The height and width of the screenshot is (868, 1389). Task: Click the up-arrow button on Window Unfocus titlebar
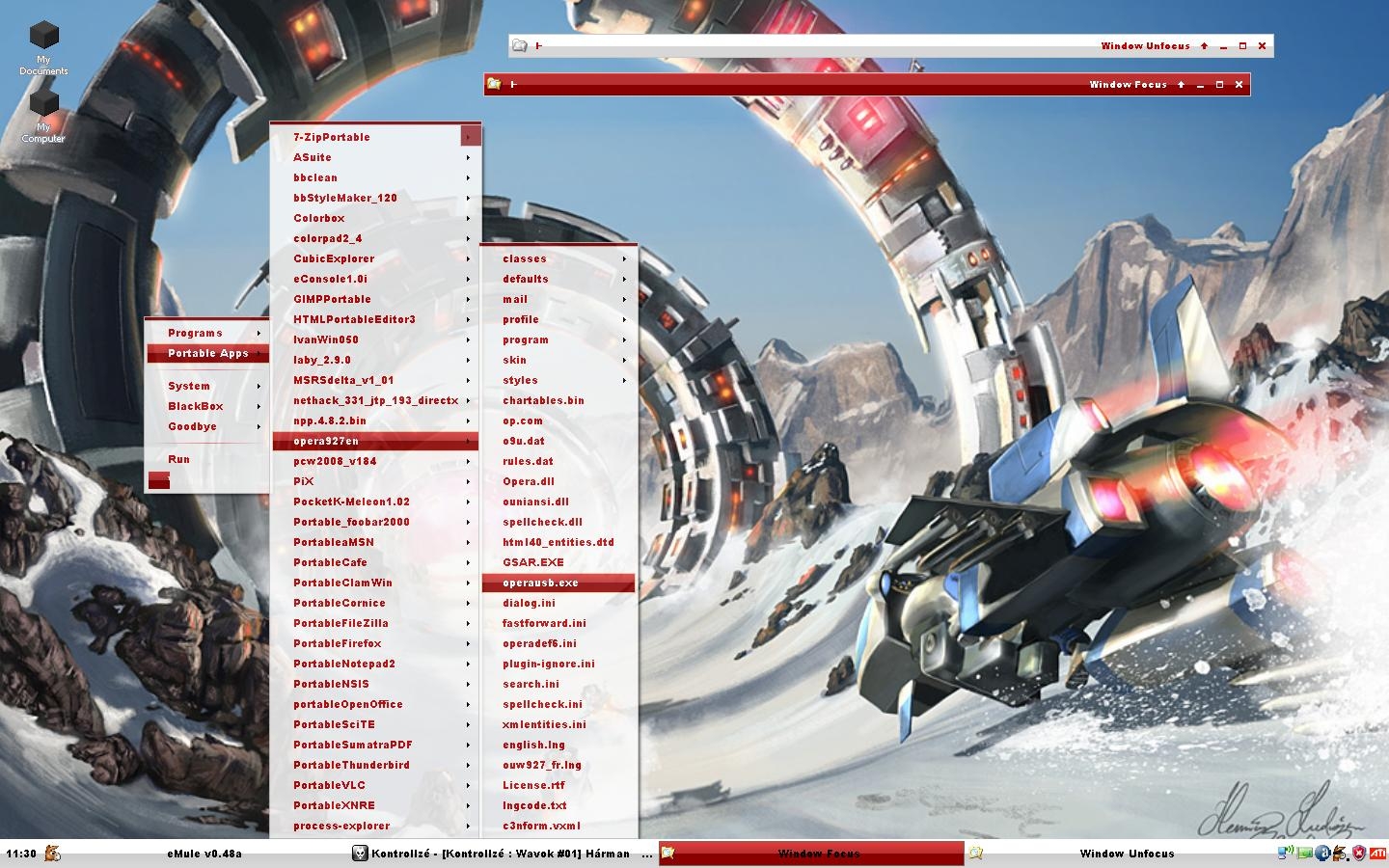1204,46
